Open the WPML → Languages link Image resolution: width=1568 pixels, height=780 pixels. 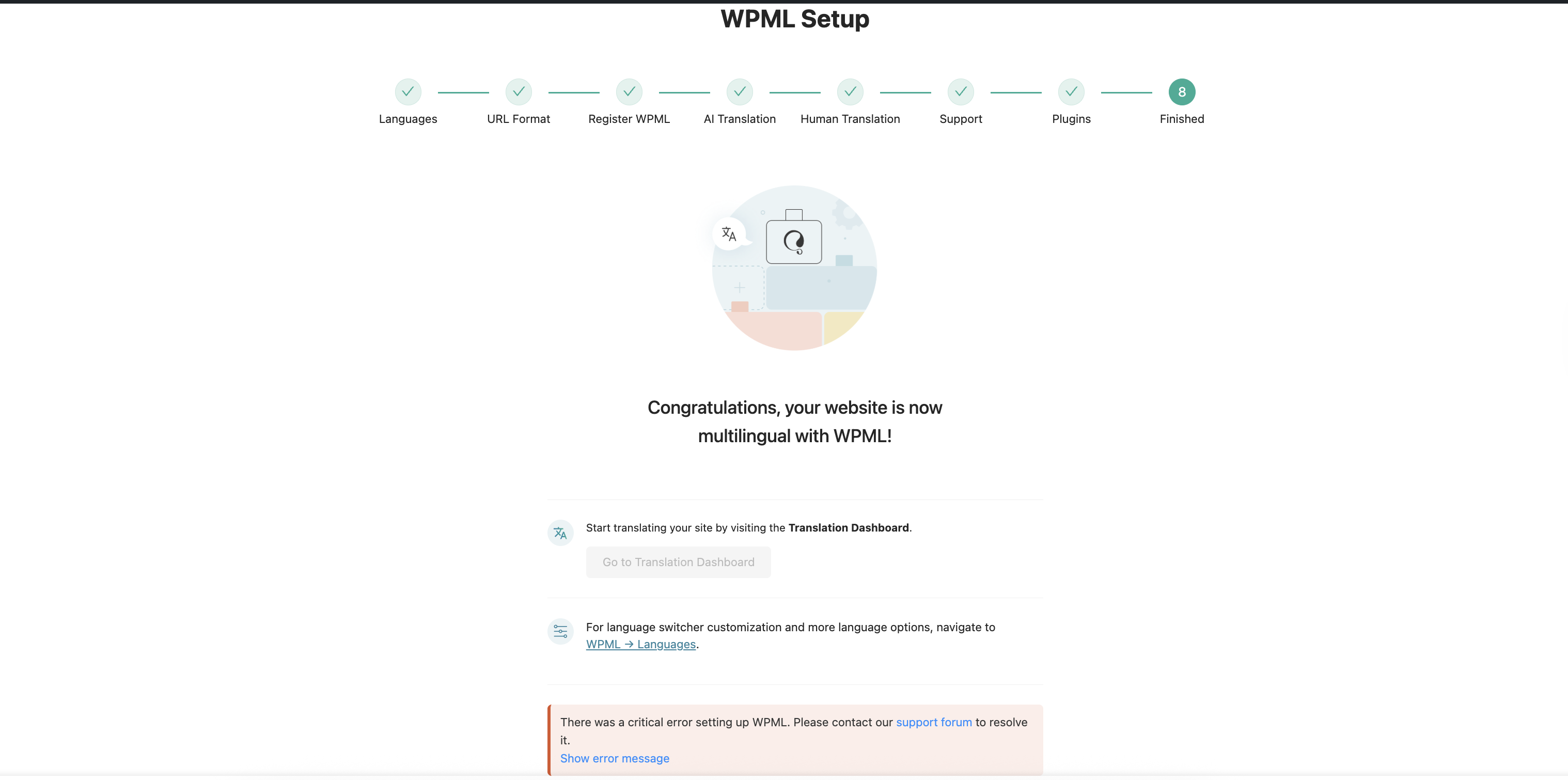point(640,644)
